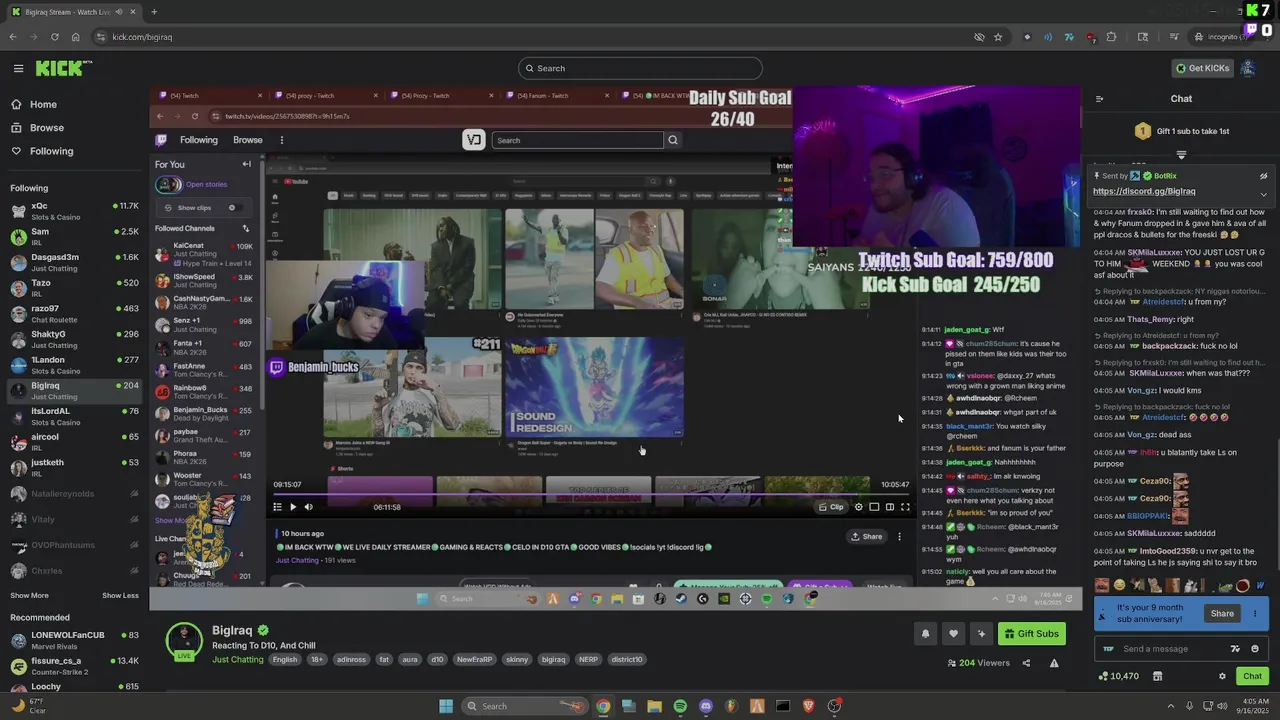Screen dimensions: 1280x720
Task: Click Share on sub anniversary banner
Action: click(x=1222, y=614)
